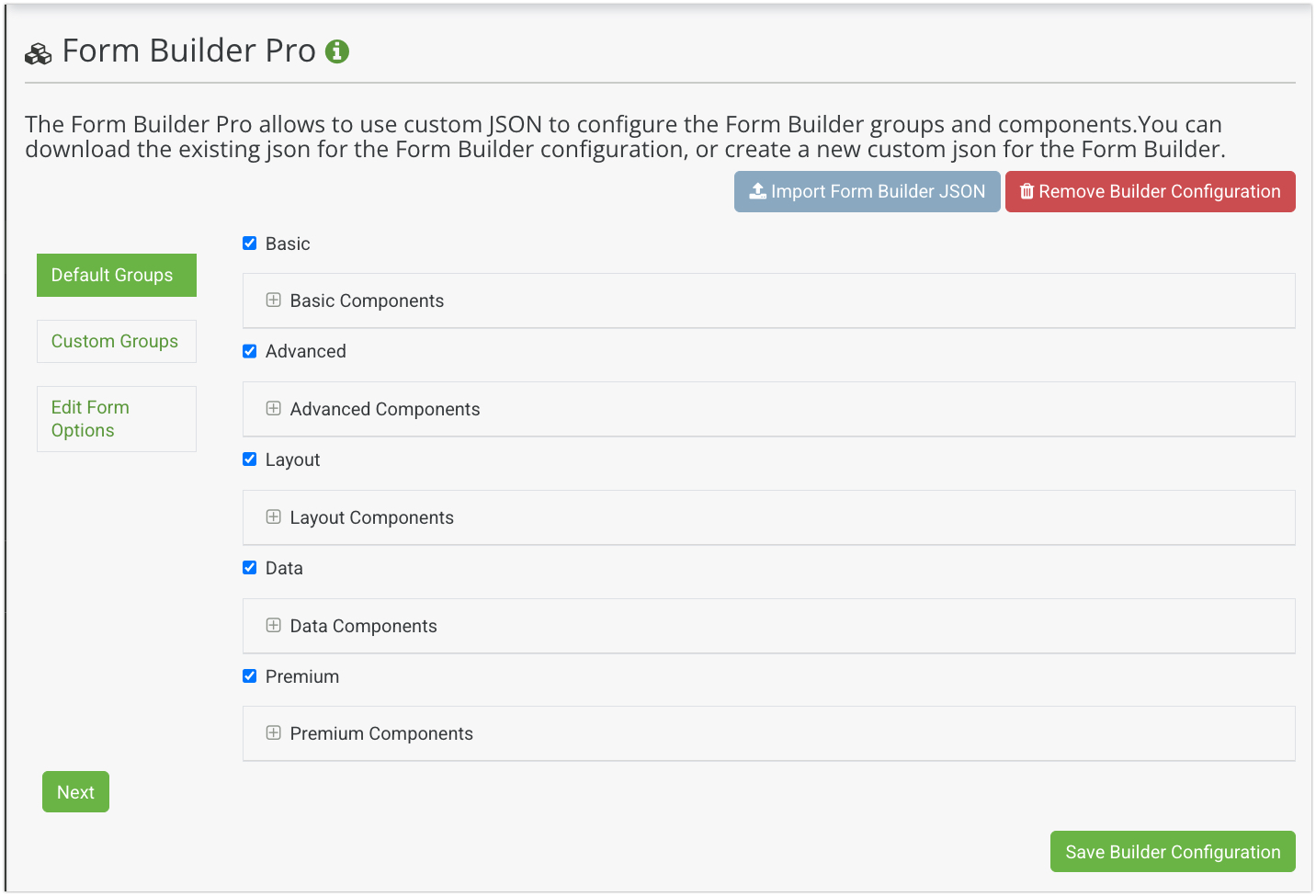Click the Save Builder Configuration button
The width and height of the screenshot is (1316, 896).
click(1173, 852)
